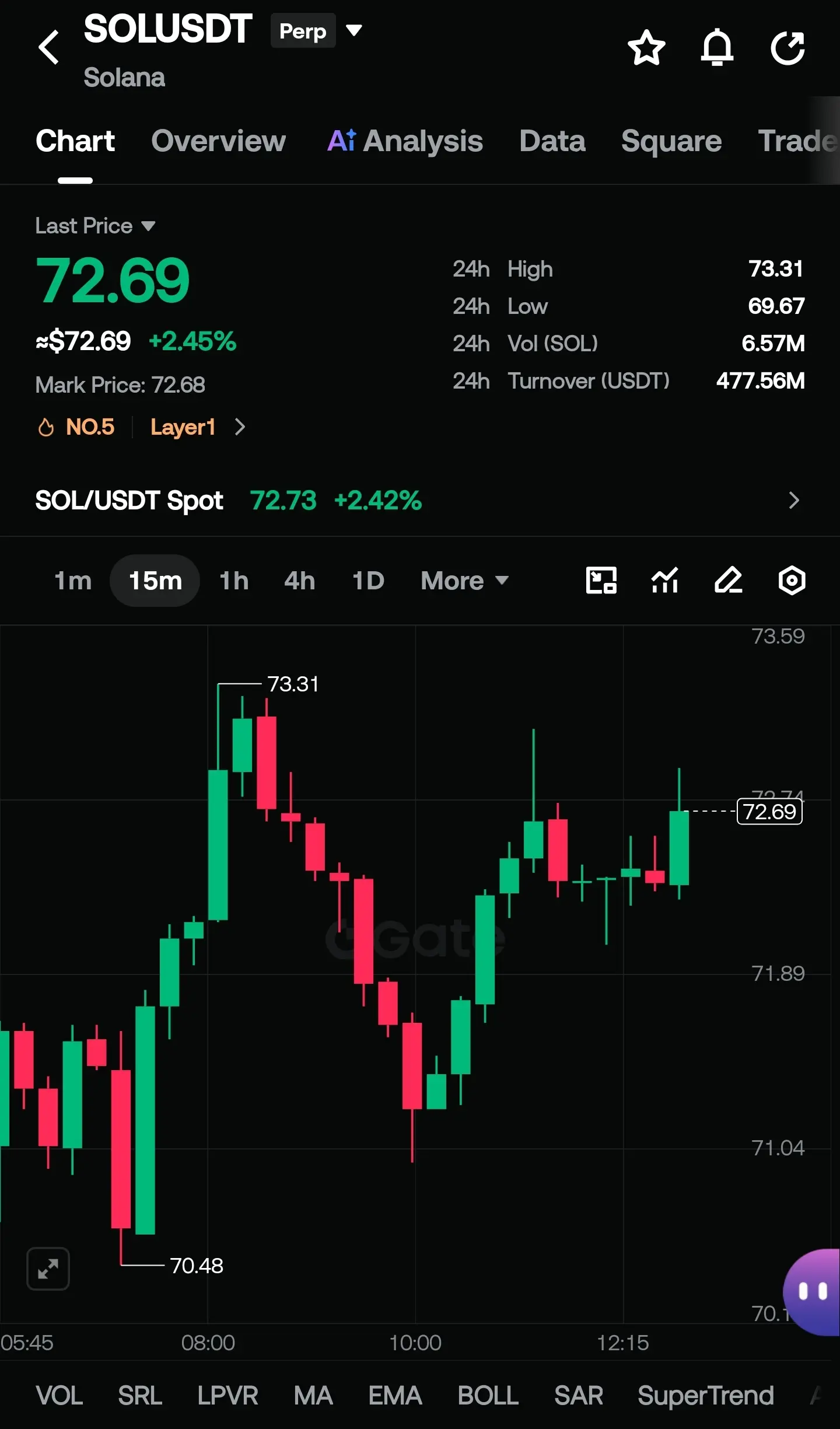Tap the 08:00 time axis label

208,1343
